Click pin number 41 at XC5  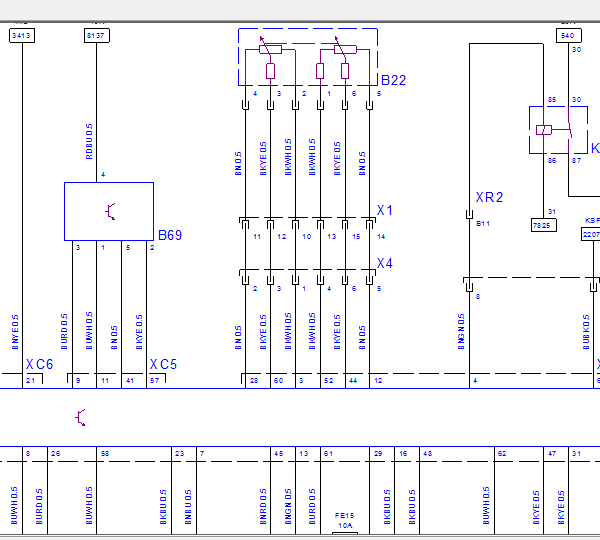pos(130,380)
